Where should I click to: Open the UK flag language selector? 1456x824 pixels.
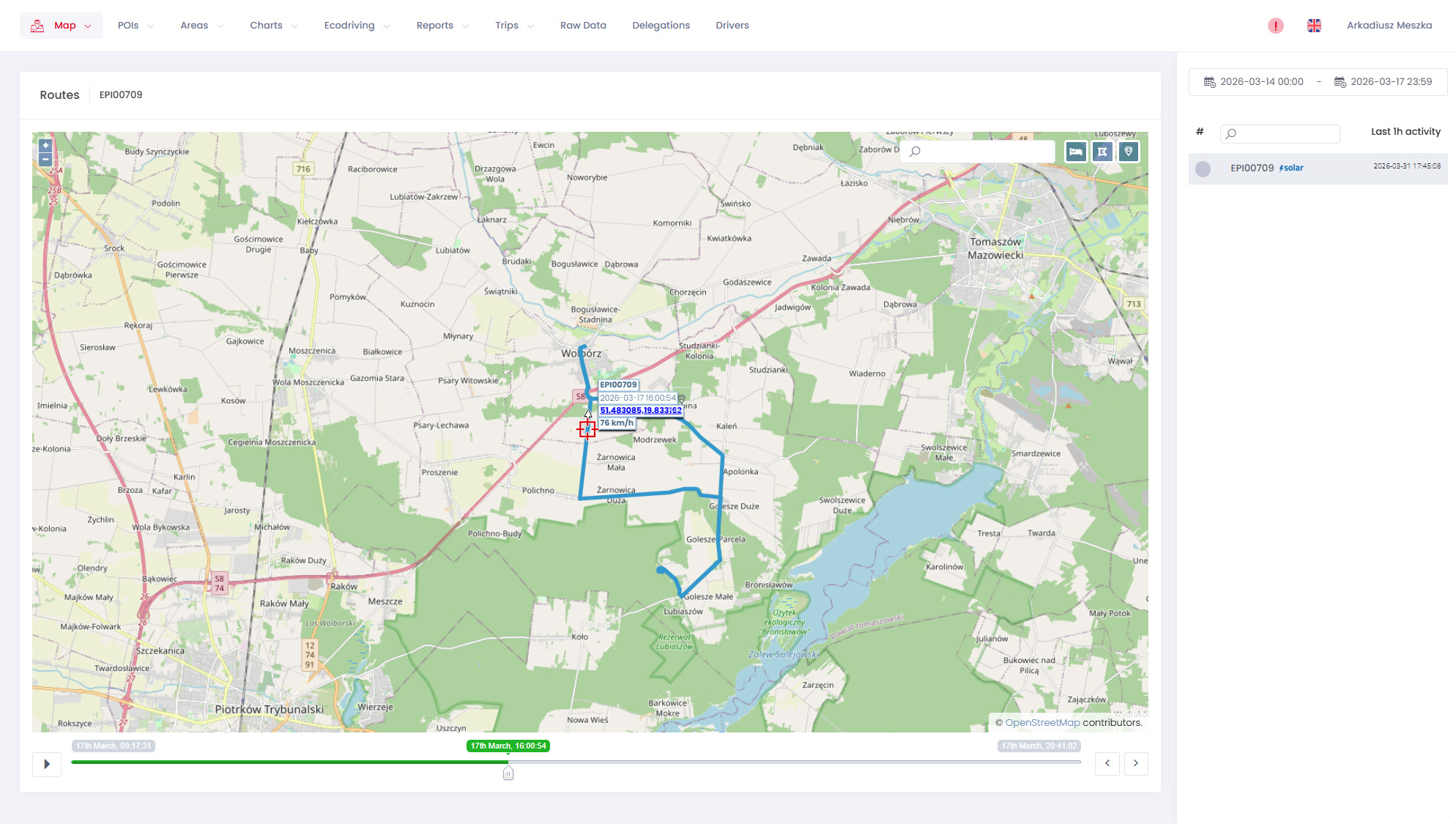[x=1314, y=26]
